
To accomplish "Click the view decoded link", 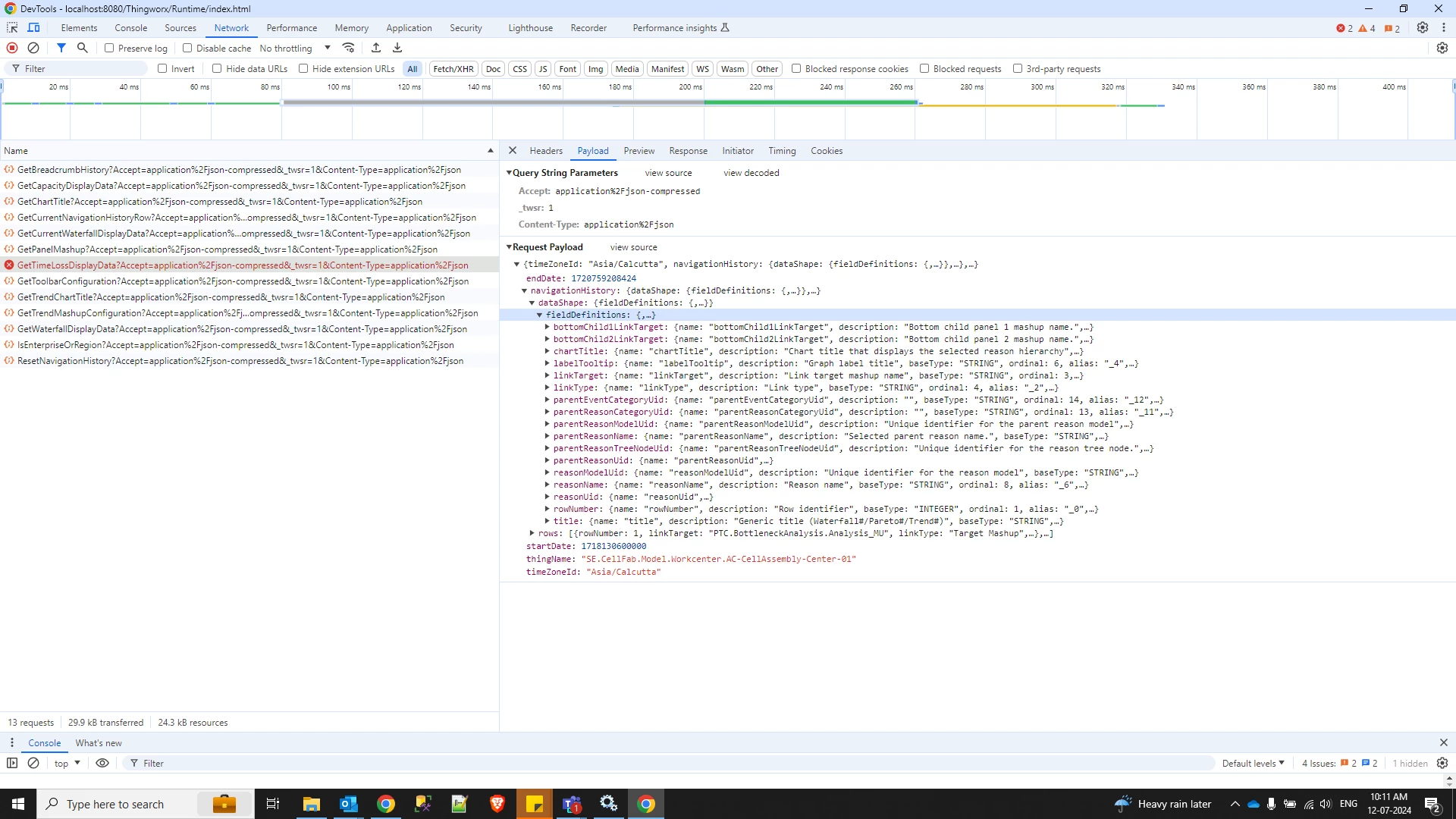I will (751, 173).
